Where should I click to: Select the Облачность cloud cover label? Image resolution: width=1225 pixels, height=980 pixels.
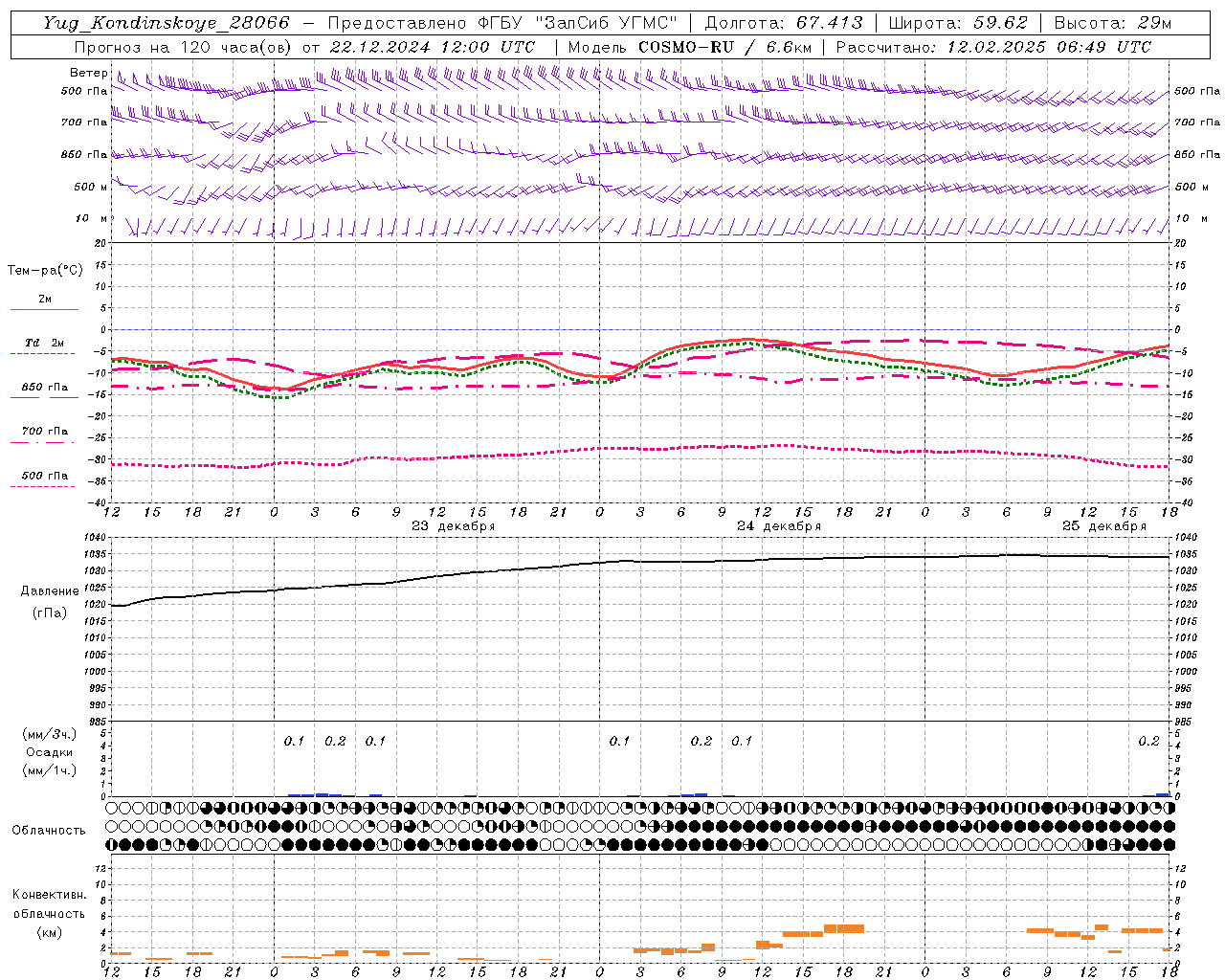pos(49,831)
